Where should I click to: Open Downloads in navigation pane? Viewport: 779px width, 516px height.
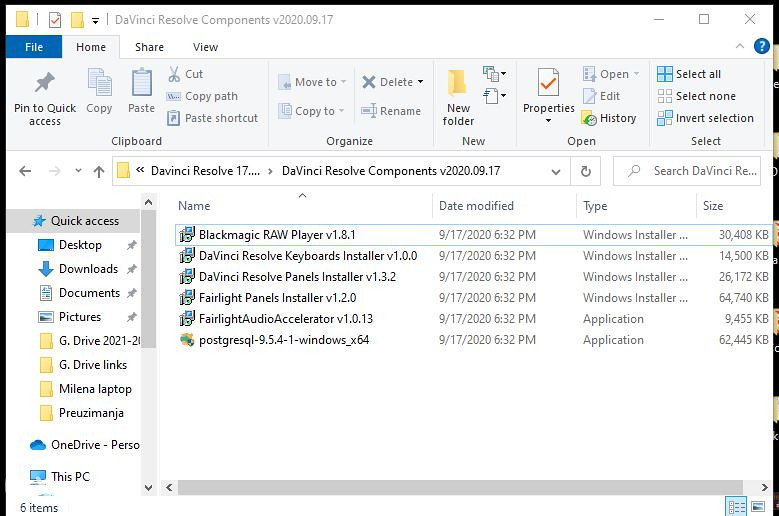(x=88, y=269)
